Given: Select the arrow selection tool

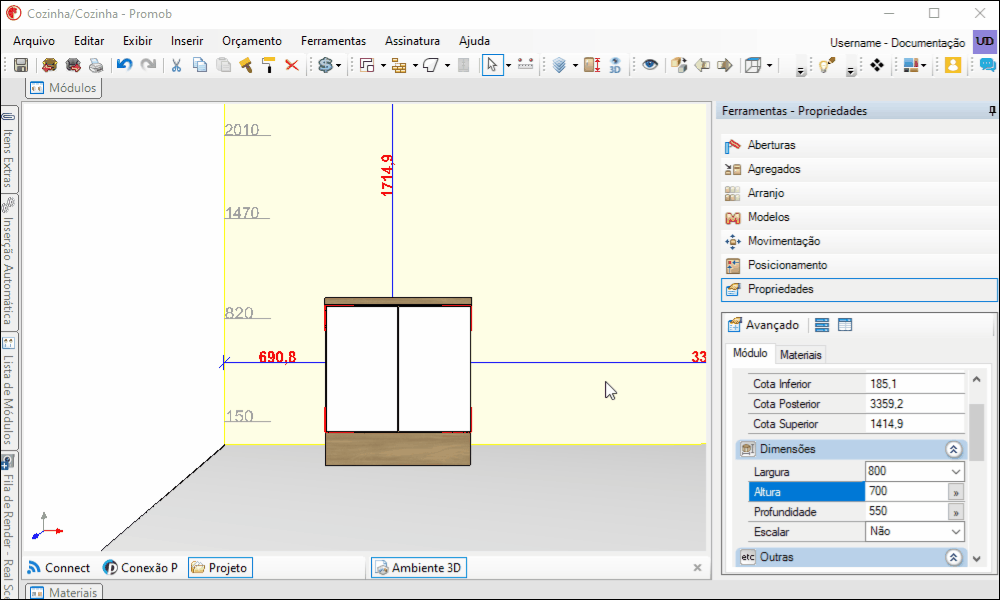Looking at the screenshot, I should coord(492,65).
